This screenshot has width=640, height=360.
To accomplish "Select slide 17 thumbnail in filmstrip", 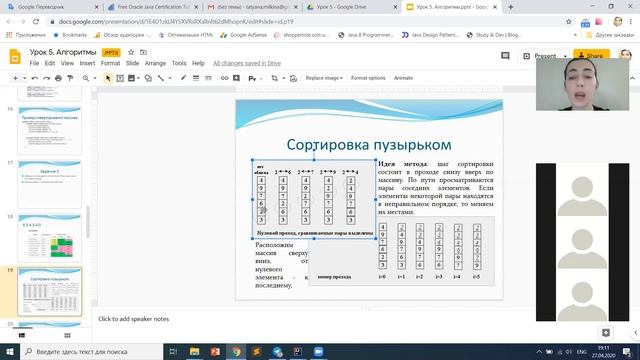I will pos(49,184).
